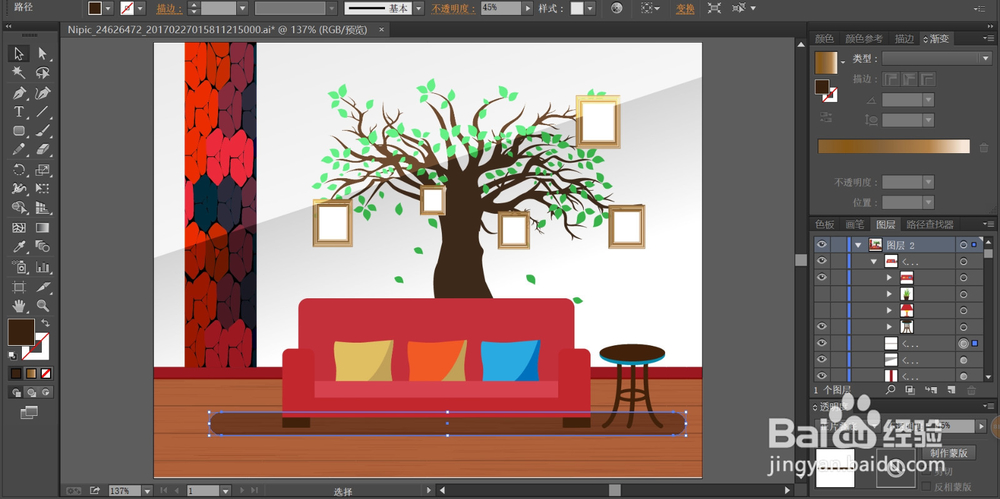
Task: Show the hidden plant sublayer
Action: (821, 294)
